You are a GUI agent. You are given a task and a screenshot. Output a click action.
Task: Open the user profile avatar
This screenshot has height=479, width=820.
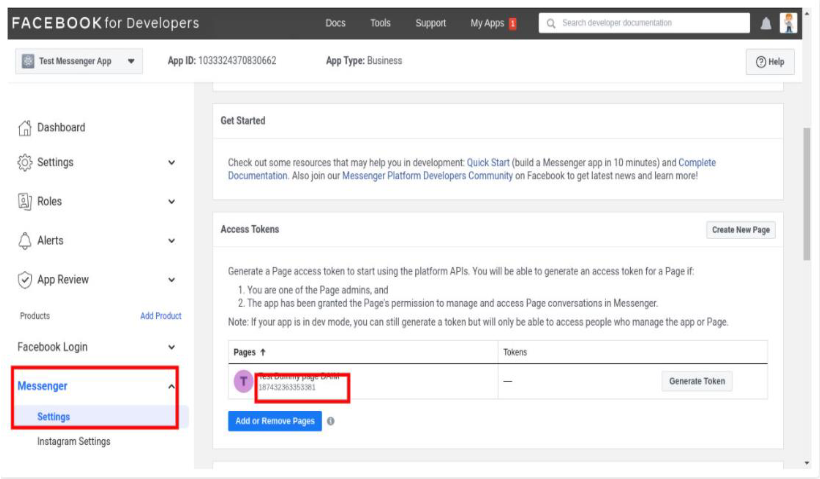point(788,23)
